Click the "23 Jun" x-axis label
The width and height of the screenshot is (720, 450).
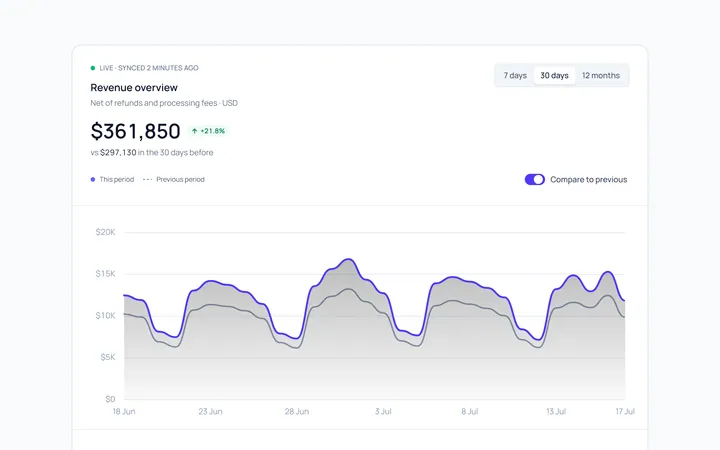(x=210, y=412)
